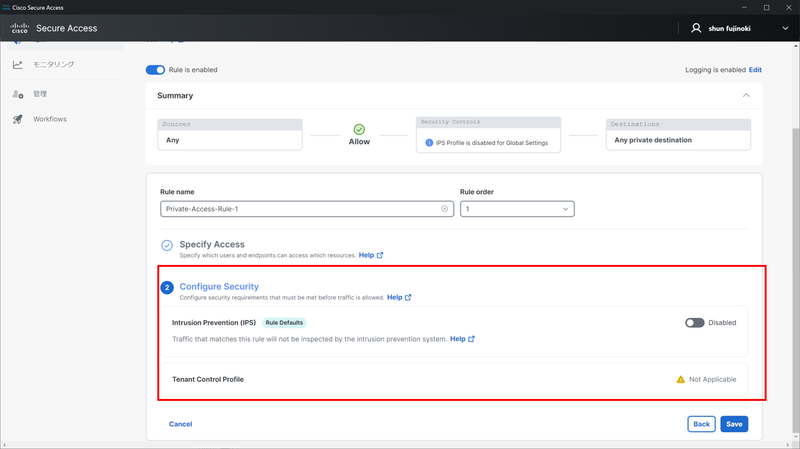The image size is (800, 449).
Task: Click the admin user-gear icon in sidebar
Action: [18, 94]
